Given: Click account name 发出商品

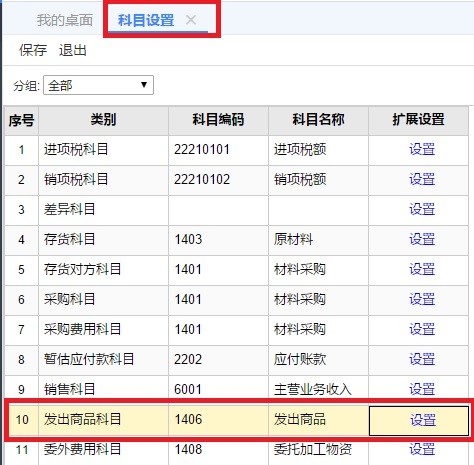Looking at the screenshot, I should coord(300,419).
